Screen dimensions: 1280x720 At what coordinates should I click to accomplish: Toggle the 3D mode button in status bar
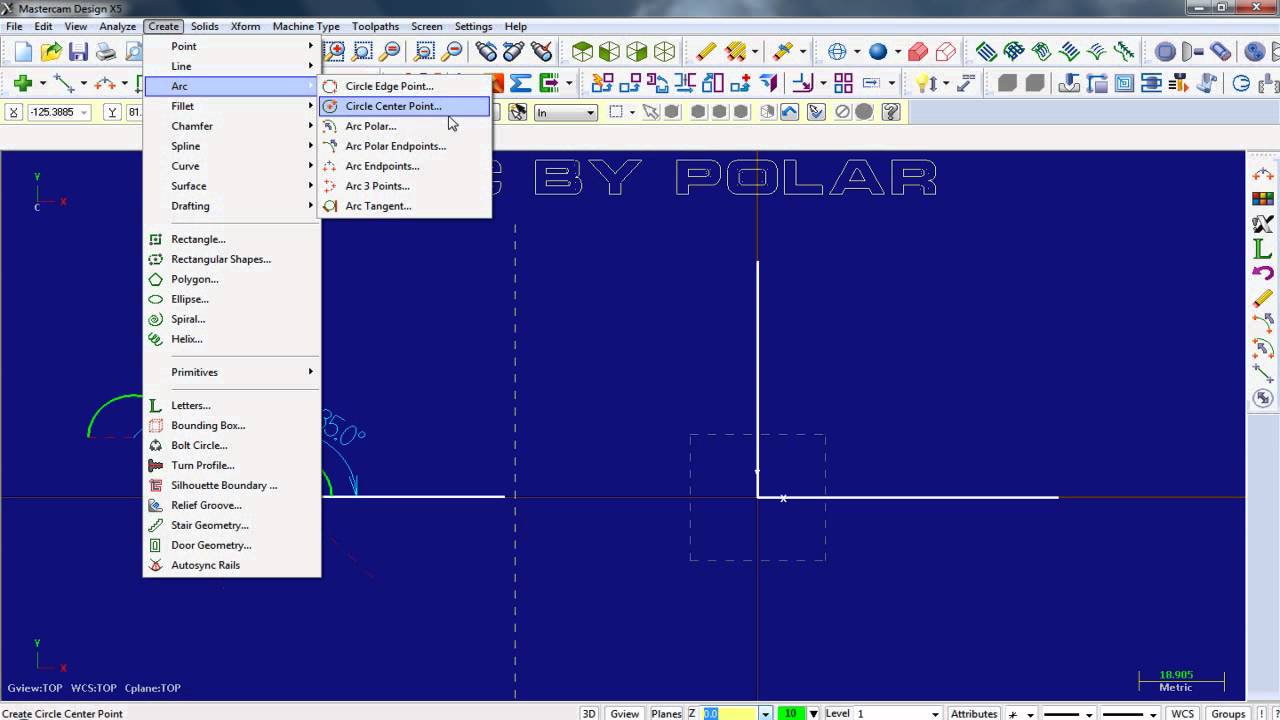589,713
